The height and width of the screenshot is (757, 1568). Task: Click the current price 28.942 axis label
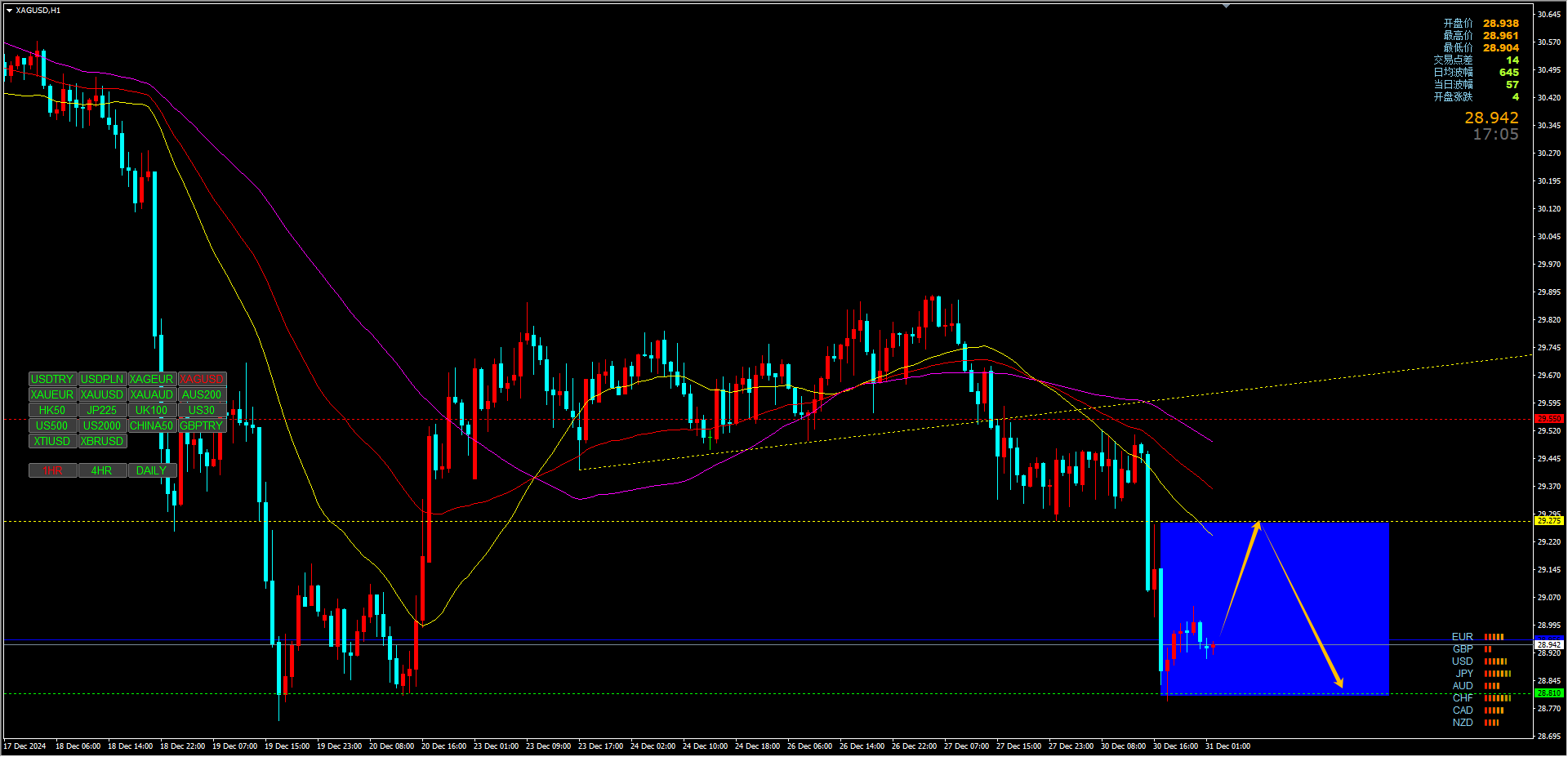[x=1549, y=645]
